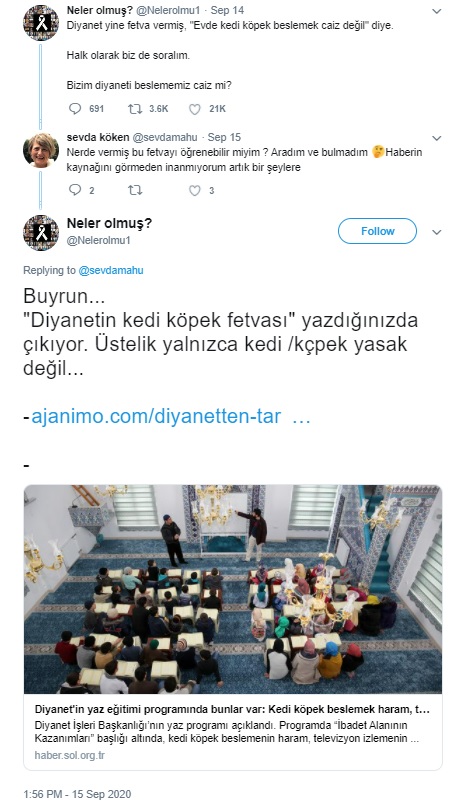
Task: Like the first tweet with 21K likes
Action: point(195,109)
